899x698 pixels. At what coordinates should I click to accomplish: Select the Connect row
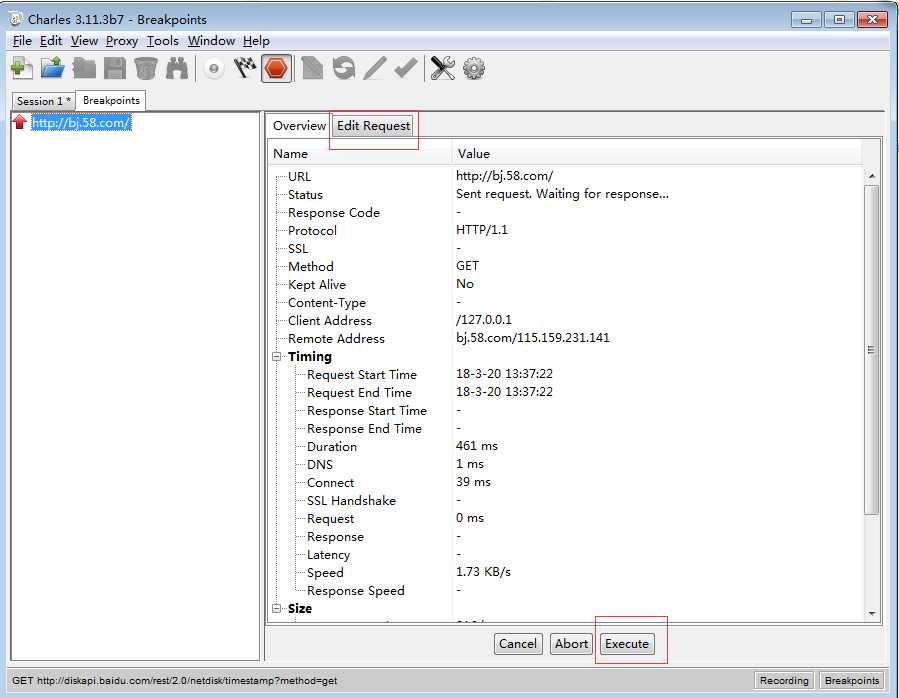click(566, 482)
